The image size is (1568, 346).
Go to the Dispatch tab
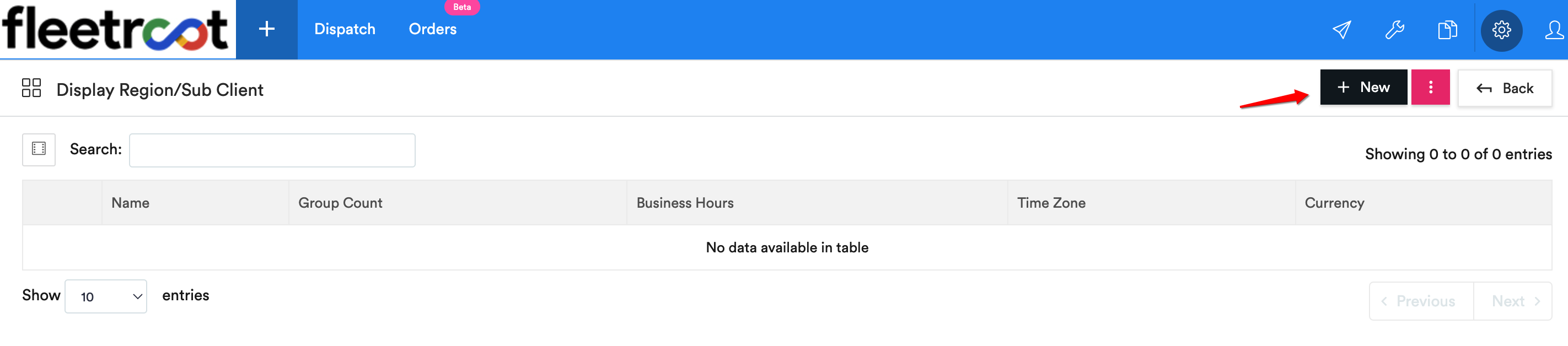(x=345, y=29)
